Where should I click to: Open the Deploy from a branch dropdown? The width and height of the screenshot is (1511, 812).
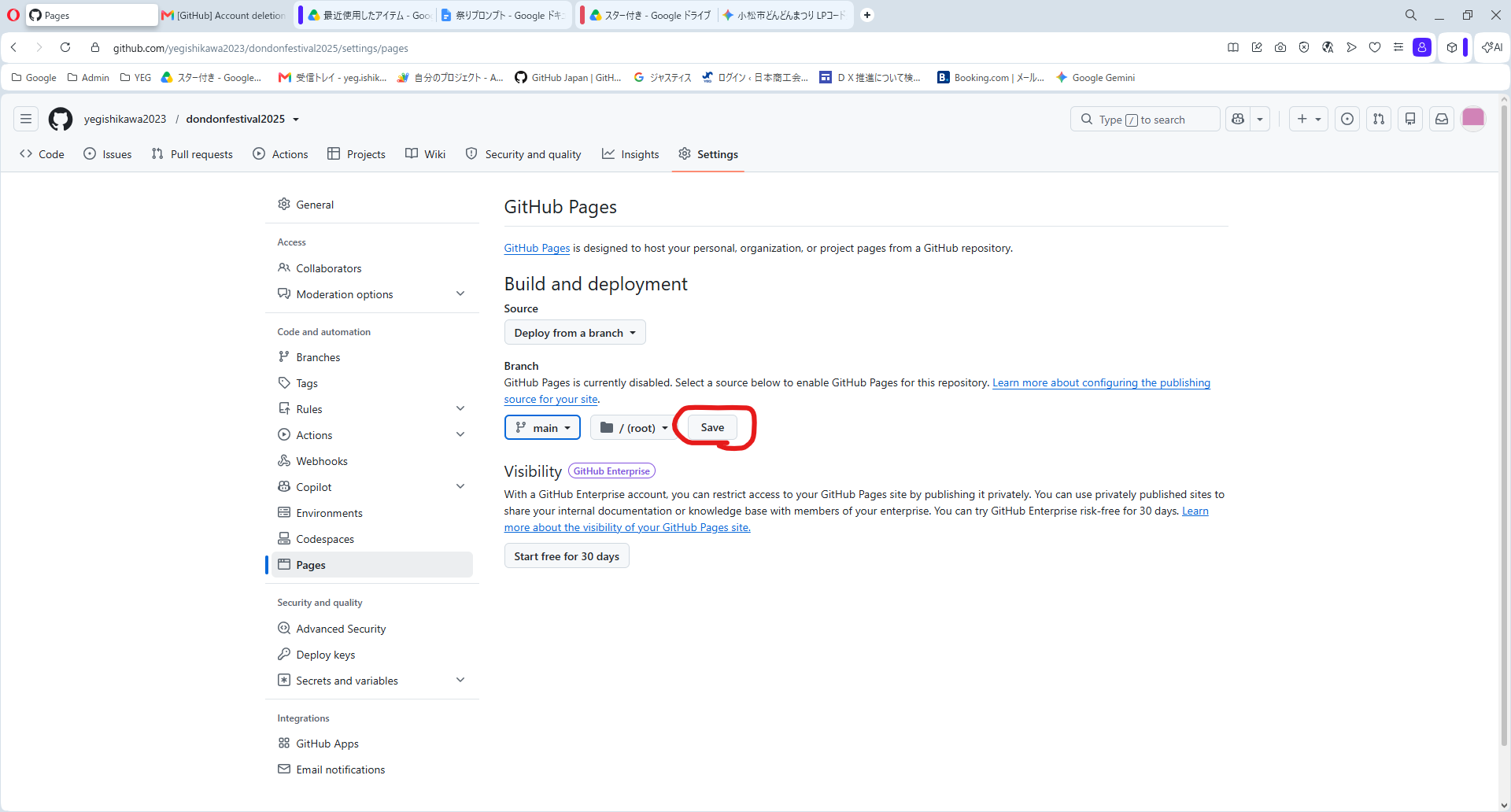pos(574,333)
